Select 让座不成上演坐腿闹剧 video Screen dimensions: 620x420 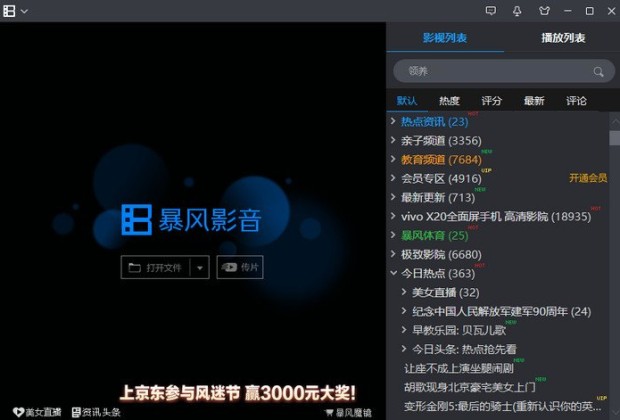pos(459,368)
